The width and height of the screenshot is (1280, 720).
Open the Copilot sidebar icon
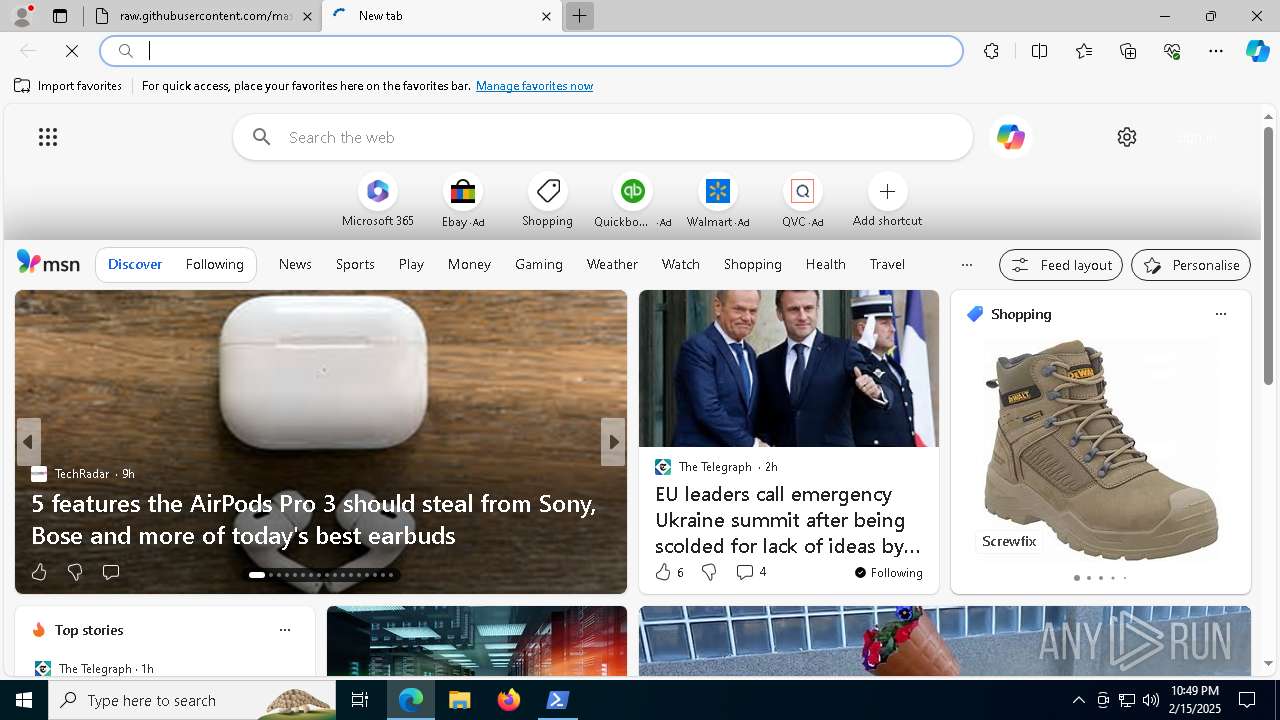[1257, 51]
